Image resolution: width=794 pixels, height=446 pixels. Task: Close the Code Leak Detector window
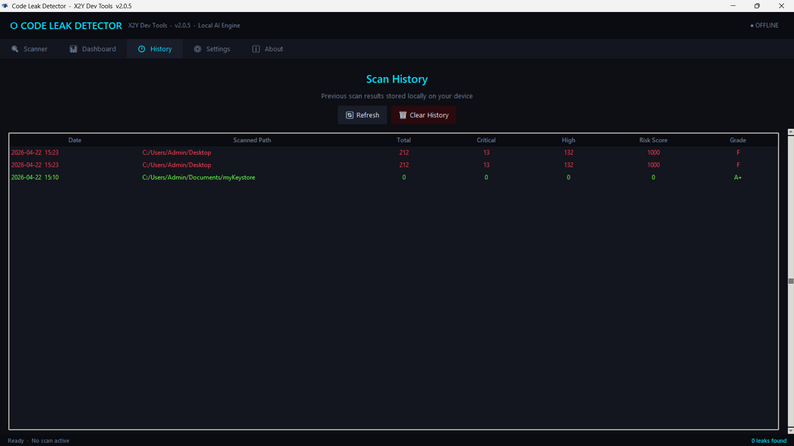pos(781,6)
